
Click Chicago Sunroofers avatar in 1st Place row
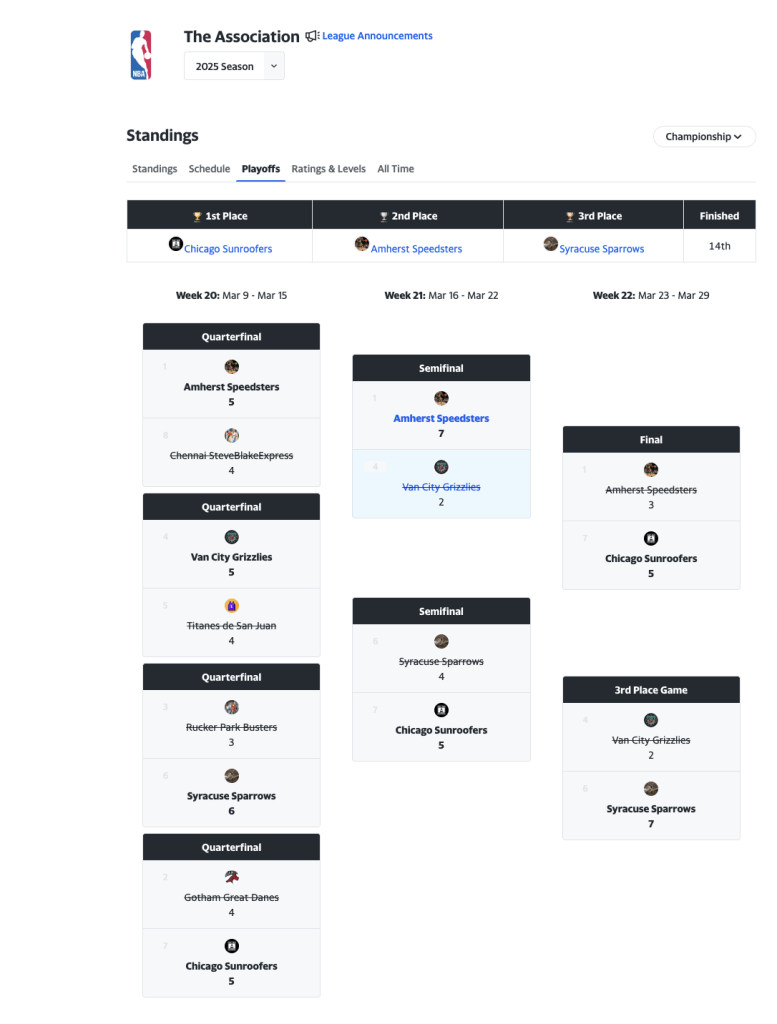(176, 243)
